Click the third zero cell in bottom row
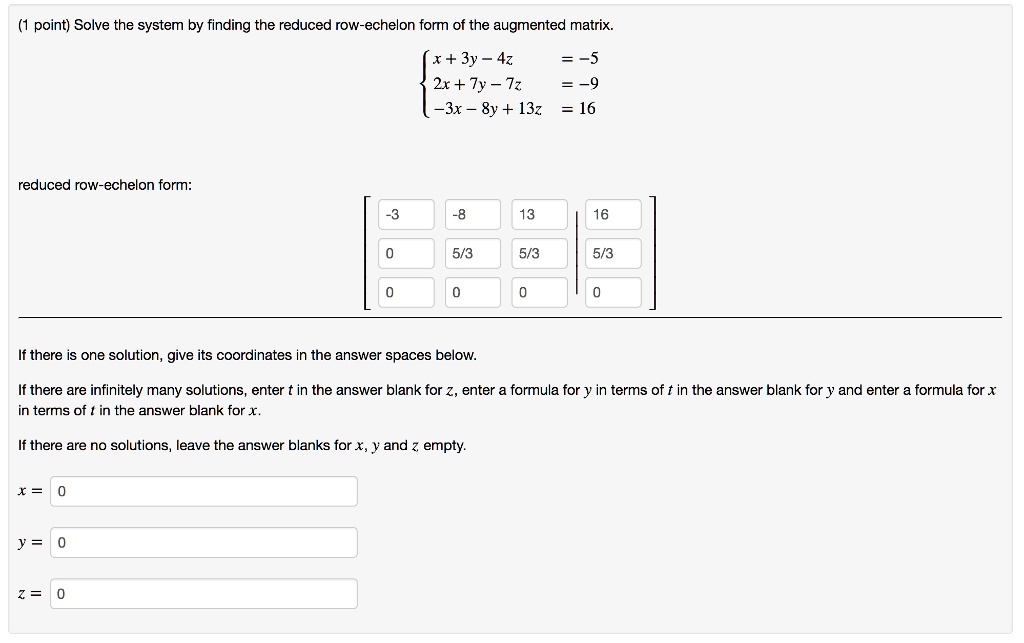Image resolution: width=1024 pixels, height=643 pixels. [539, 292]
